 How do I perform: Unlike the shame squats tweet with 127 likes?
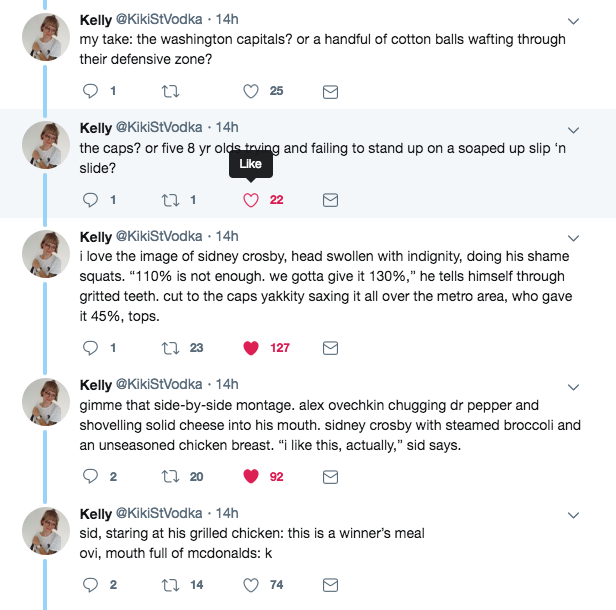tap(252, 348)
